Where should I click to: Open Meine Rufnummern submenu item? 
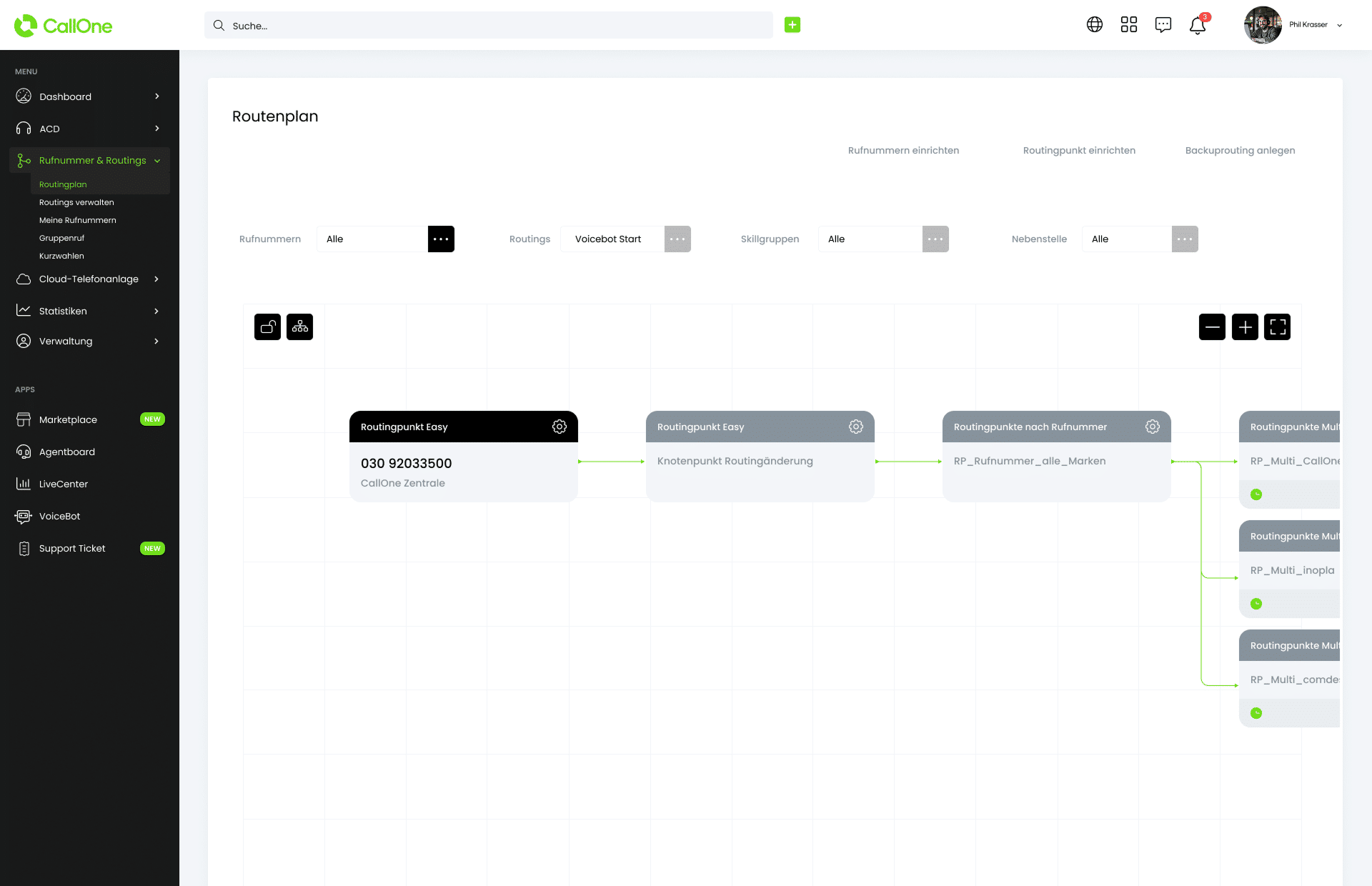(x=77, y=220)
